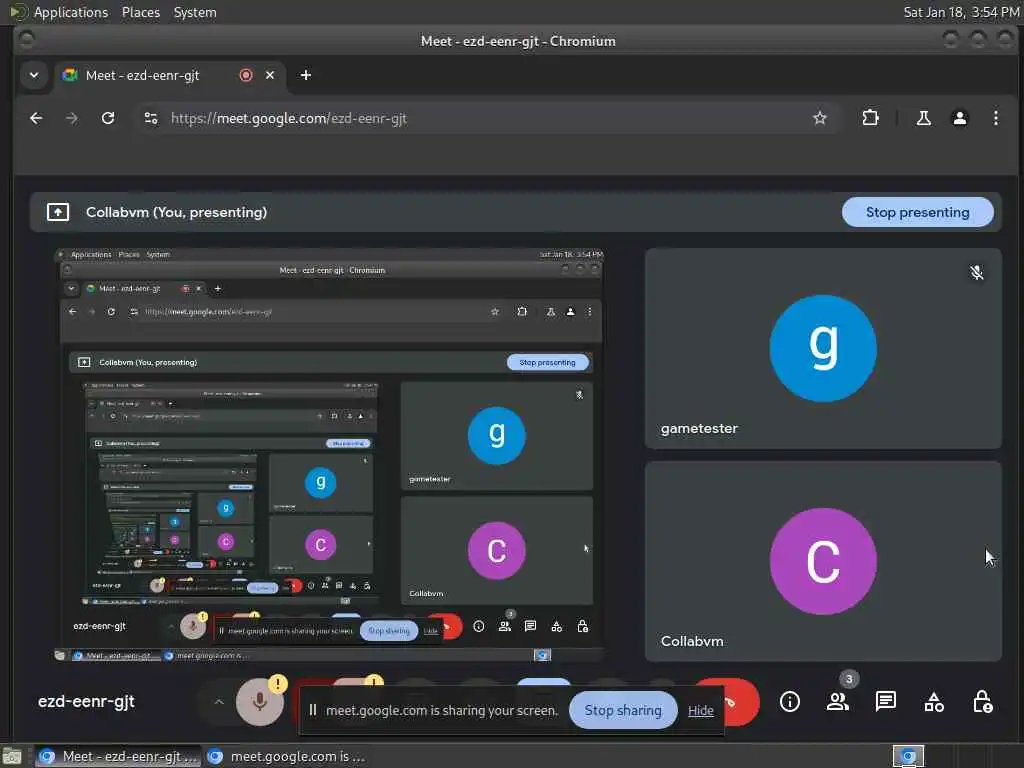Click the Collabvm (You, presenting) label

click(x=176, y=212)
